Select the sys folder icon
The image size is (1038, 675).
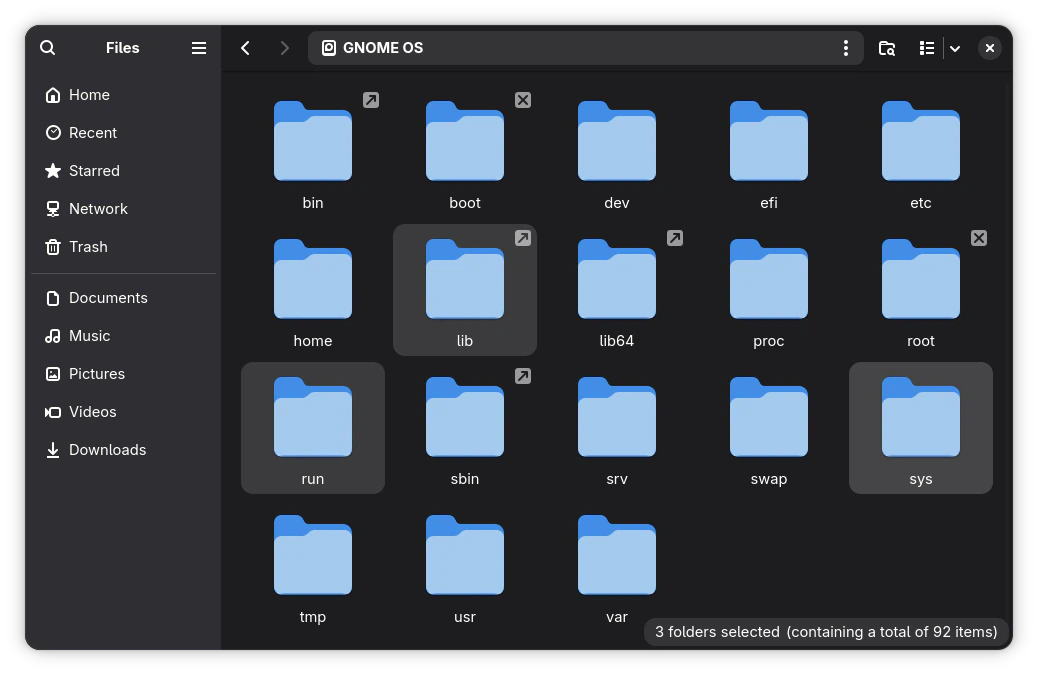click(x=921, y=417)
